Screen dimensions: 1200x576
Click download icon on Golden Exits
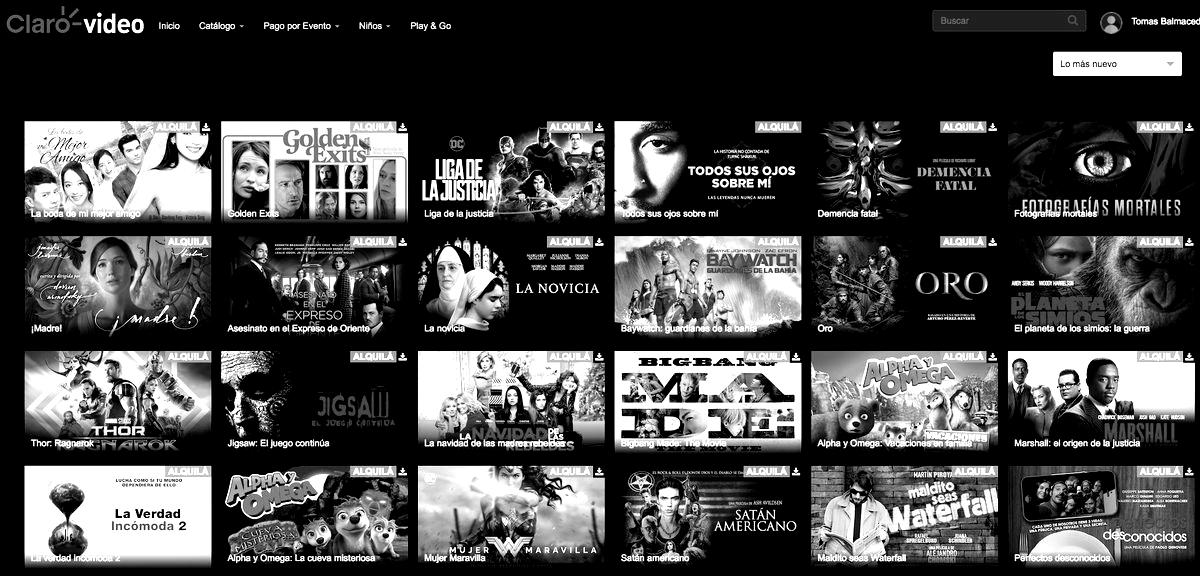401,128
